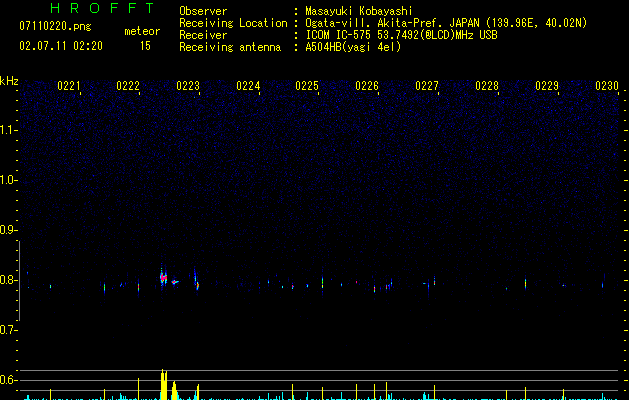The width and height of the screenshot is (629, 400).
Task: Click the 0223 time marker
Action: point(188,86)
